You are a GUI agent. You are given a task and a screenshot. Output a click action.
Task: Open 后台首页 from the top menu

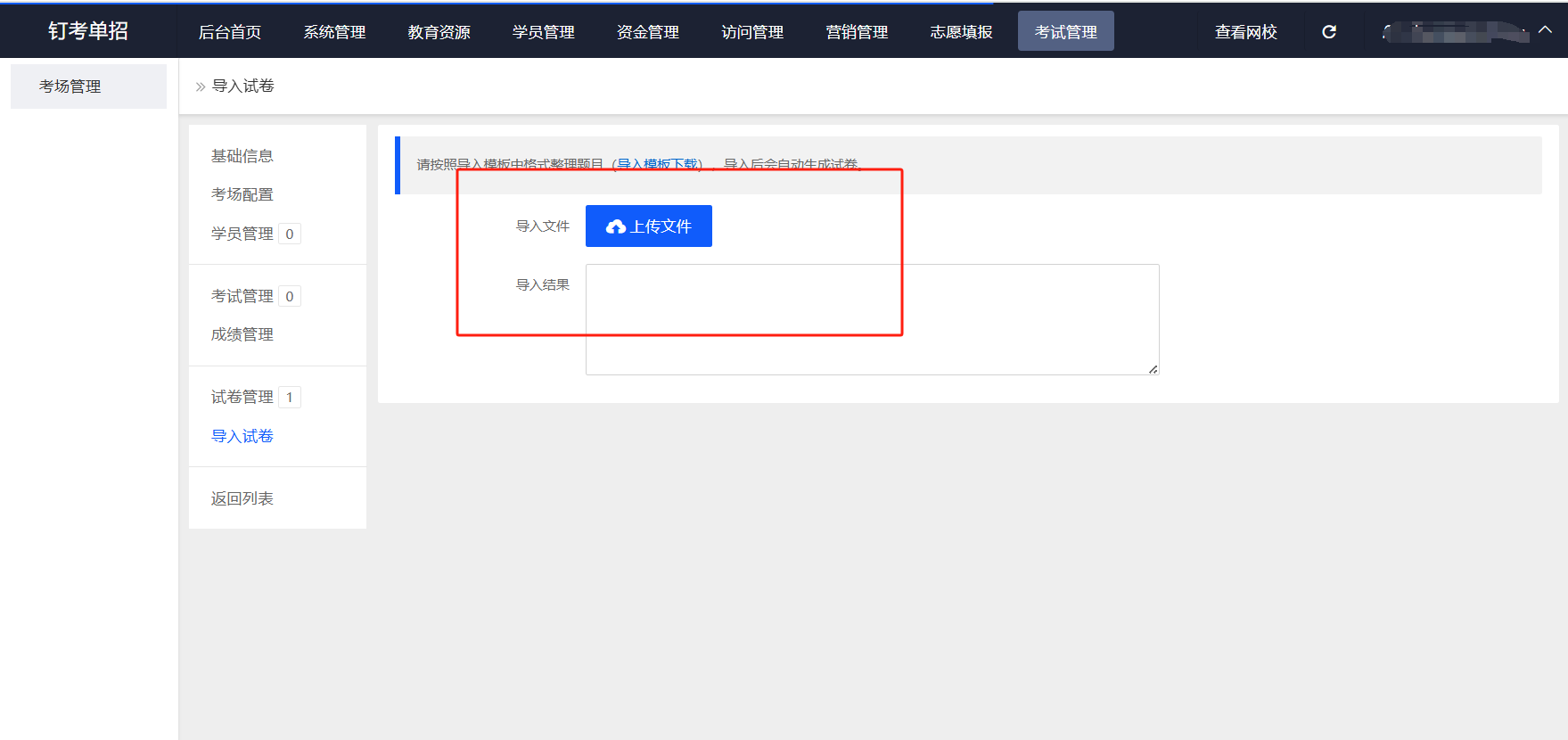(230, 32)
